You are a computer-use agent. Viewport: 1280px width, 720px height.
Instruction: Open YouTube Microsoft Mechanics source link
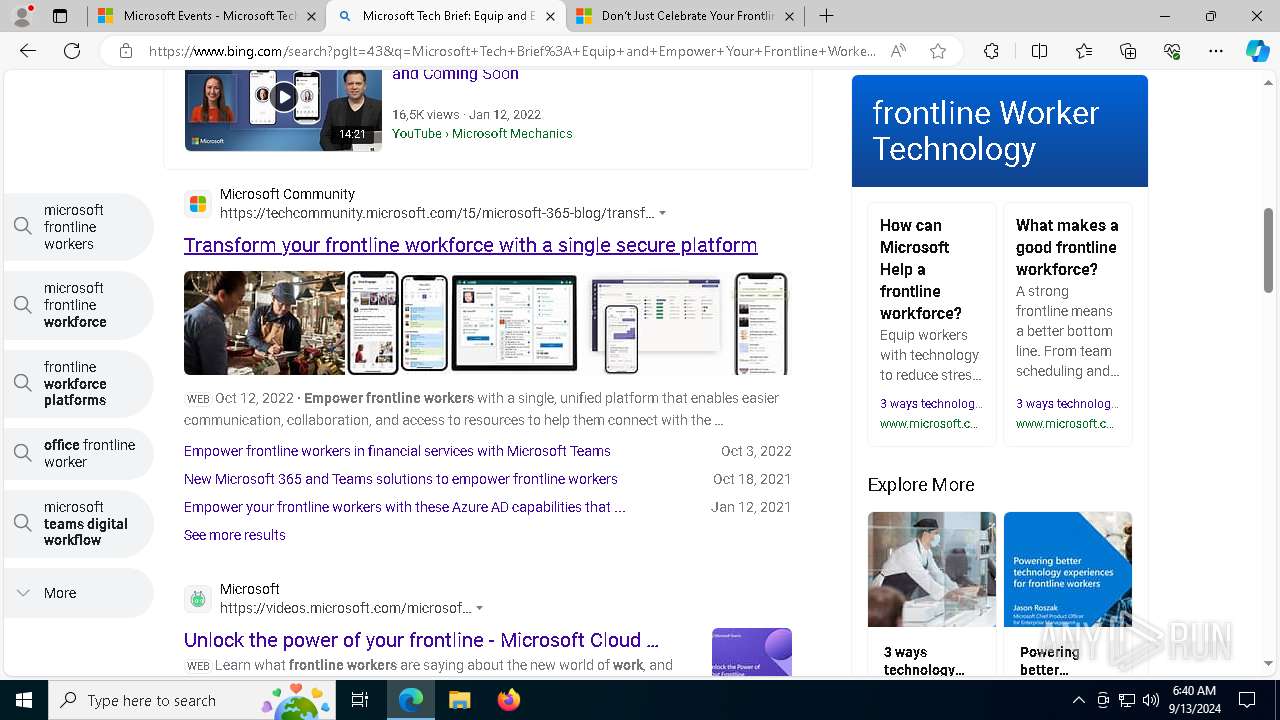482,133
